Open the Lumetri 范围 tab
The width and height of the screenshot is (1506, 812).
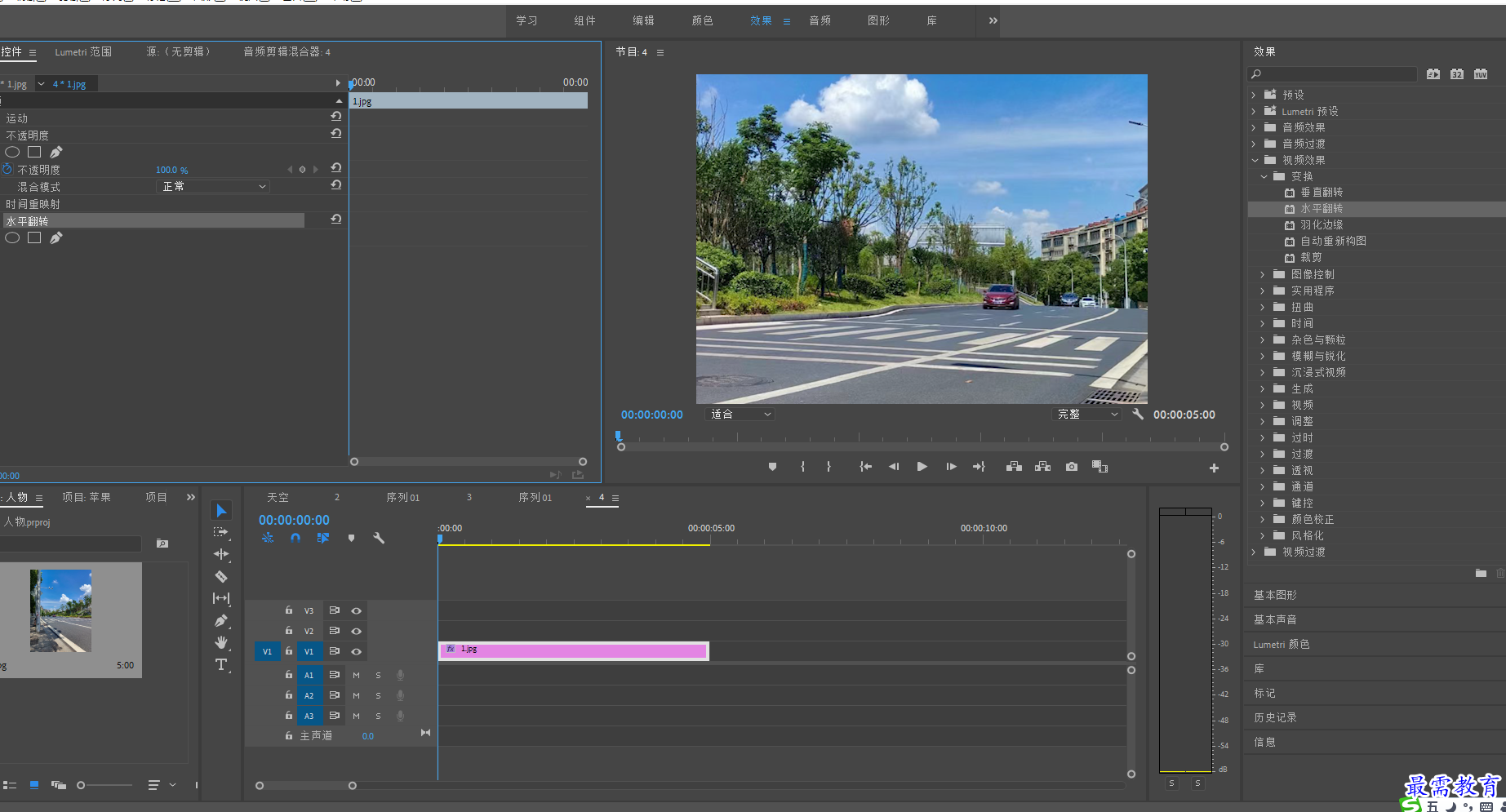click(x=83, y=51)
